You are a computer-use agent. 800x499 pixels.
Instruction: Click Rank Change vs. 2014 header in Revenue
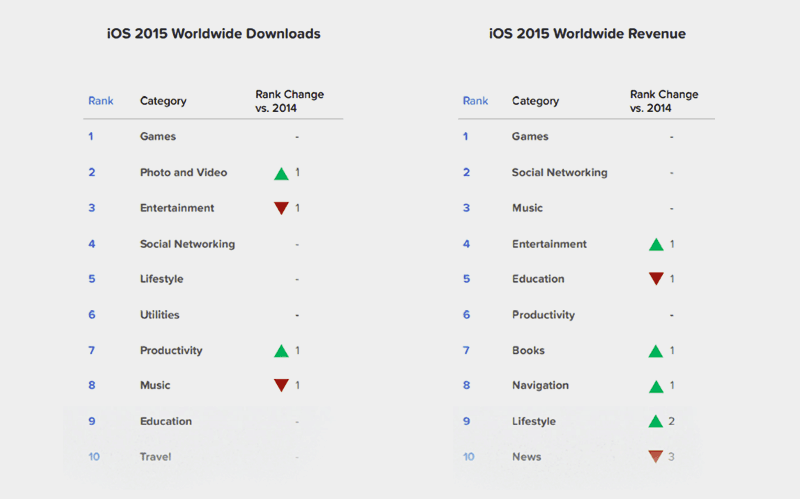click(x=664, y=101)
